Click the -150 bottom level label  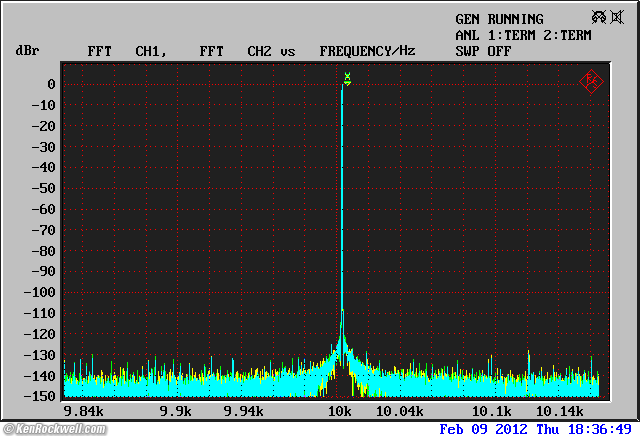[x=42, y=397]
